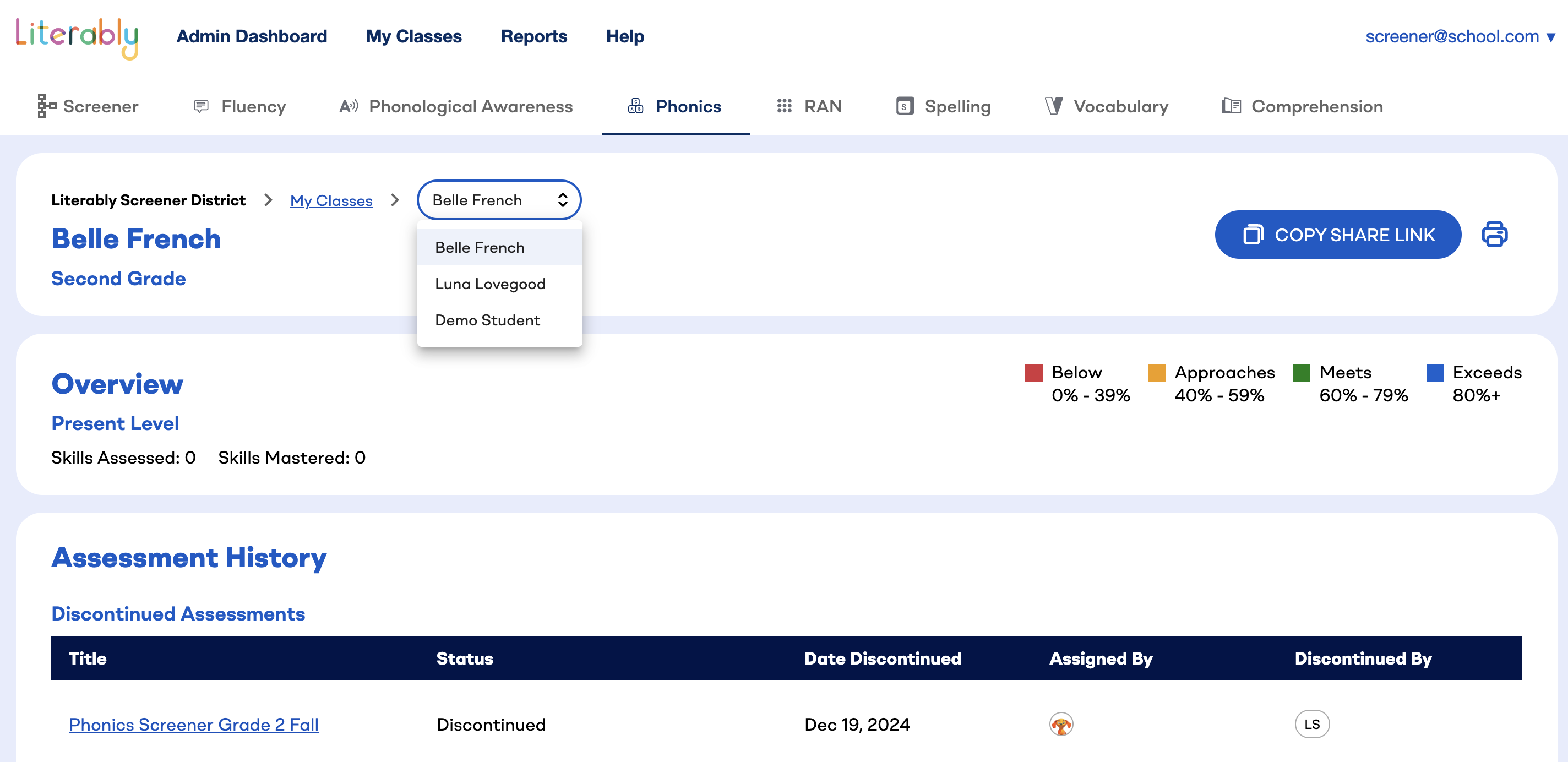The height and width of the screenshot is (762, 1568).
Task: Click the orange Approaches legend swatch
Action: pyautogui.click(x=1156, y=373)
